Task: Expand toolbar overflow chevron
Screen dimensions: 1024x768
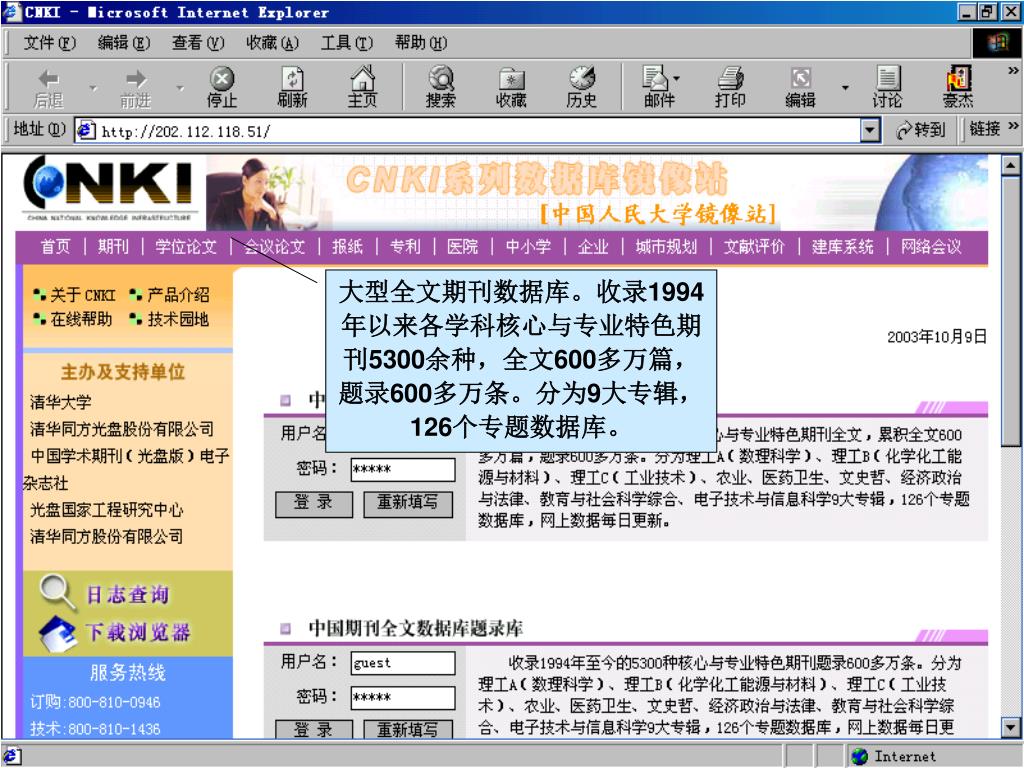Action: pos(1013,70)
